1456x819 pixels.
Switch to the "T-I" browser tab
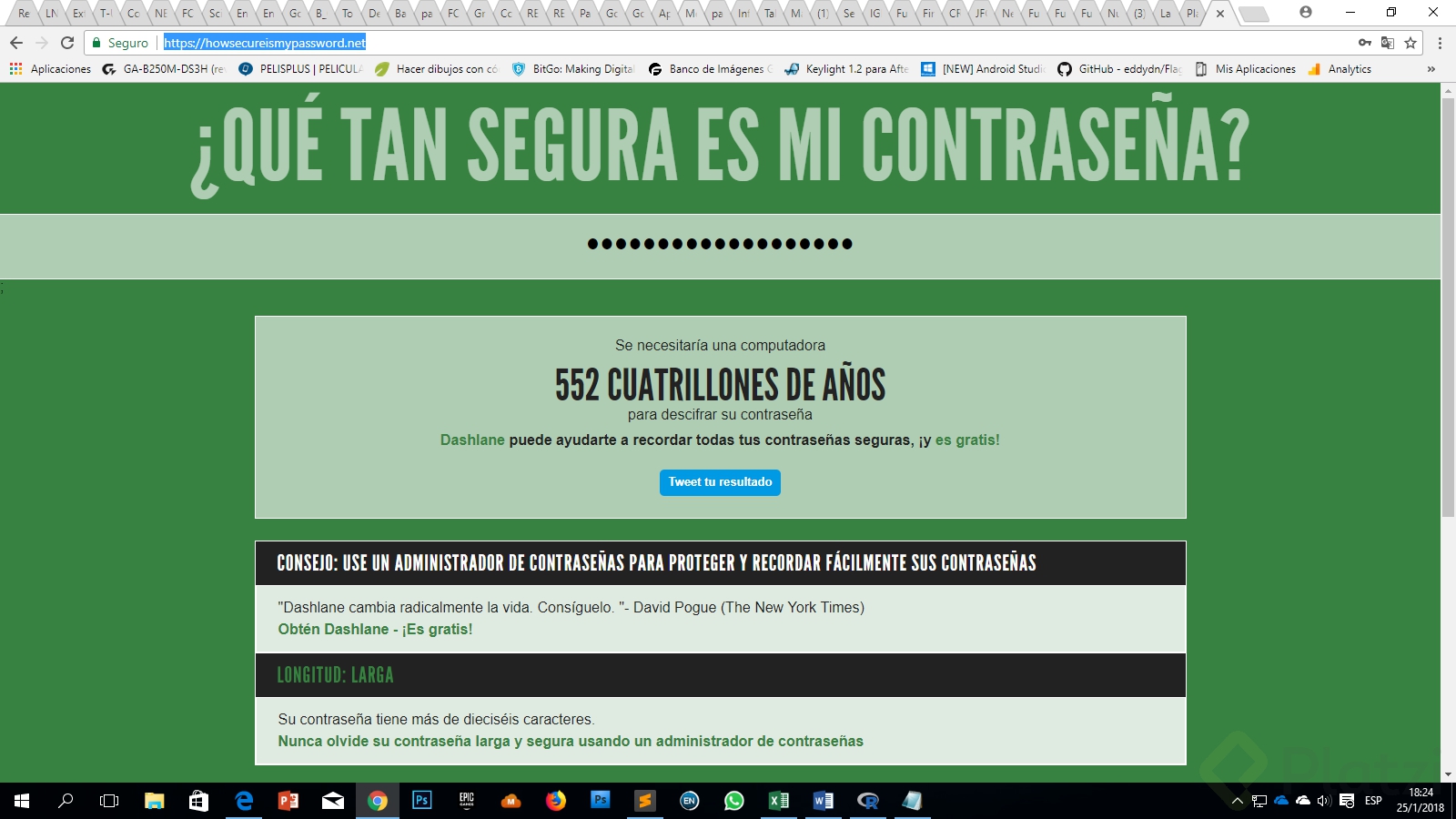[106, 13]
